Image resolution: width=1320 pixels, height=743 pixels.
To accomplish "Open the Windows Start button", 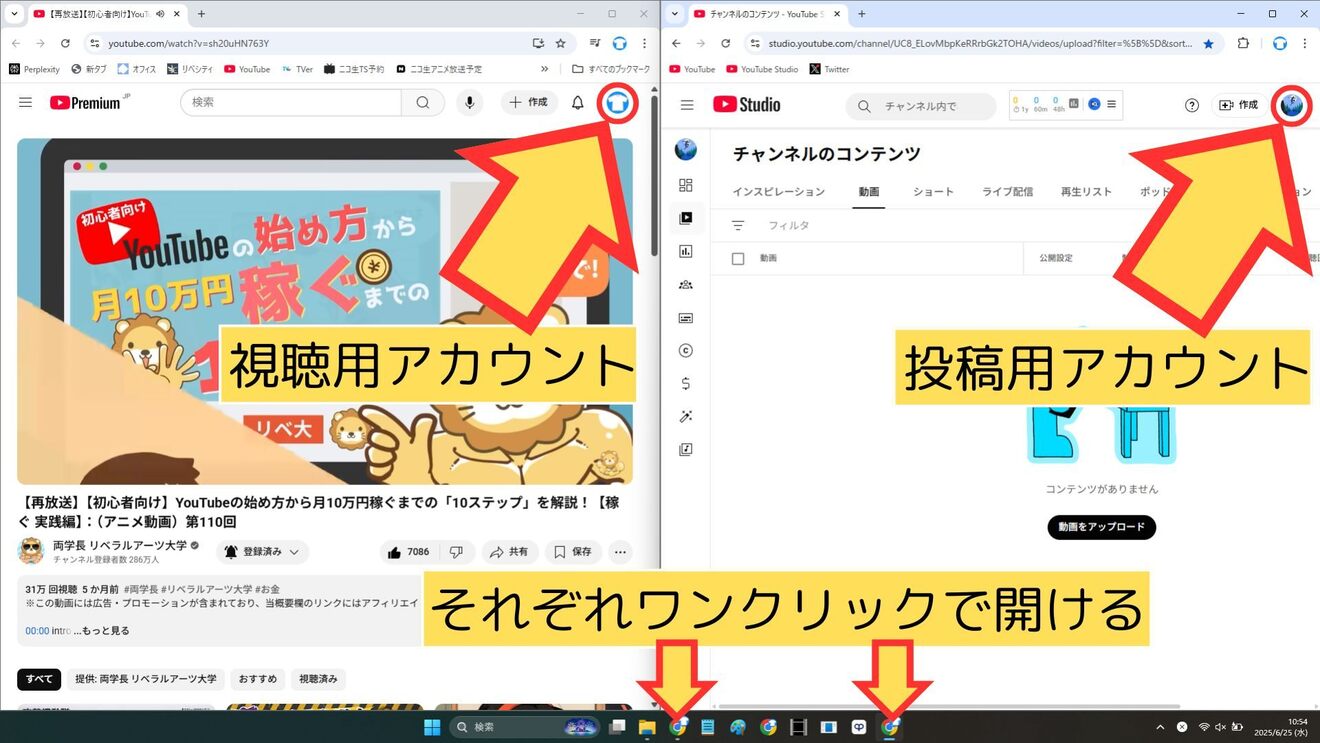I will pos(432,727).
